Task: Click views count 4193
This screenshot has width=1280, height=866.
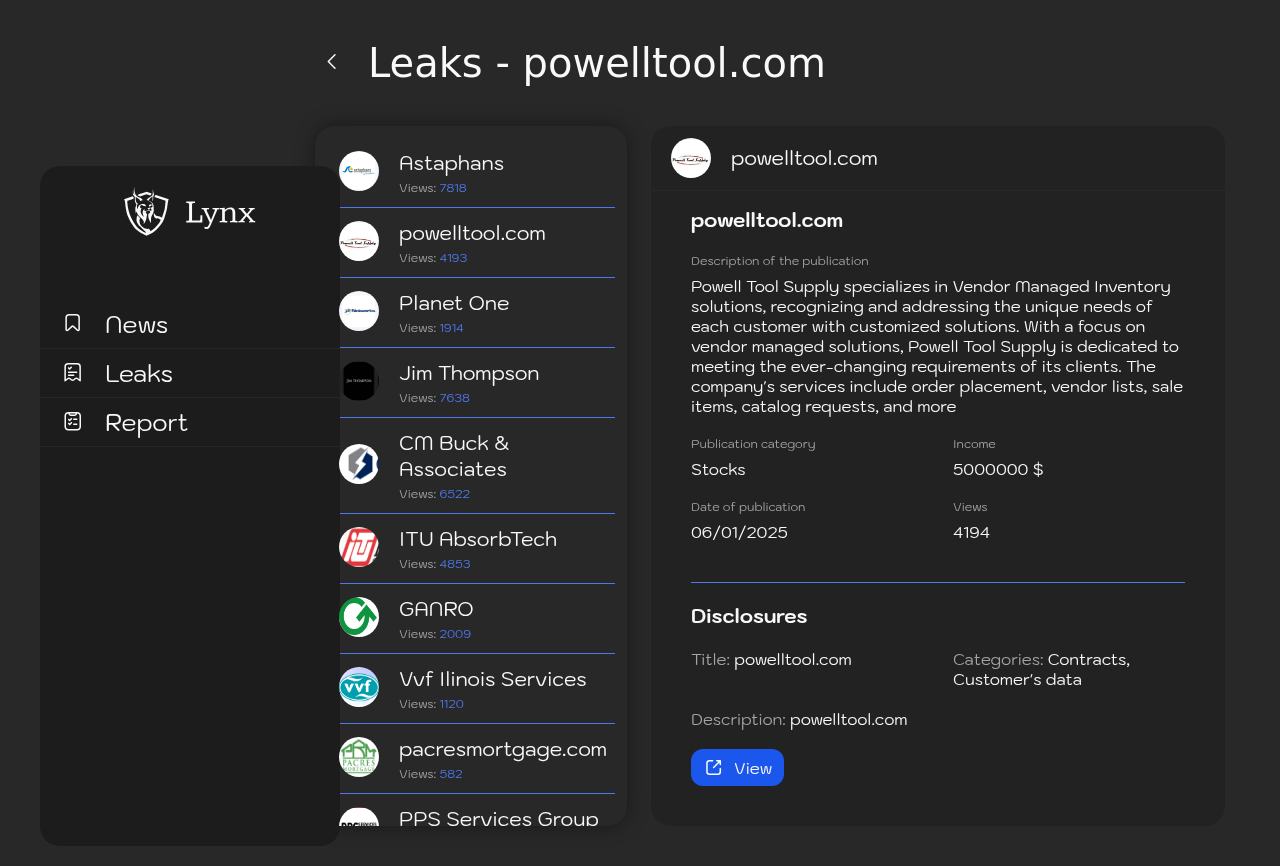Action: (453, 258)
